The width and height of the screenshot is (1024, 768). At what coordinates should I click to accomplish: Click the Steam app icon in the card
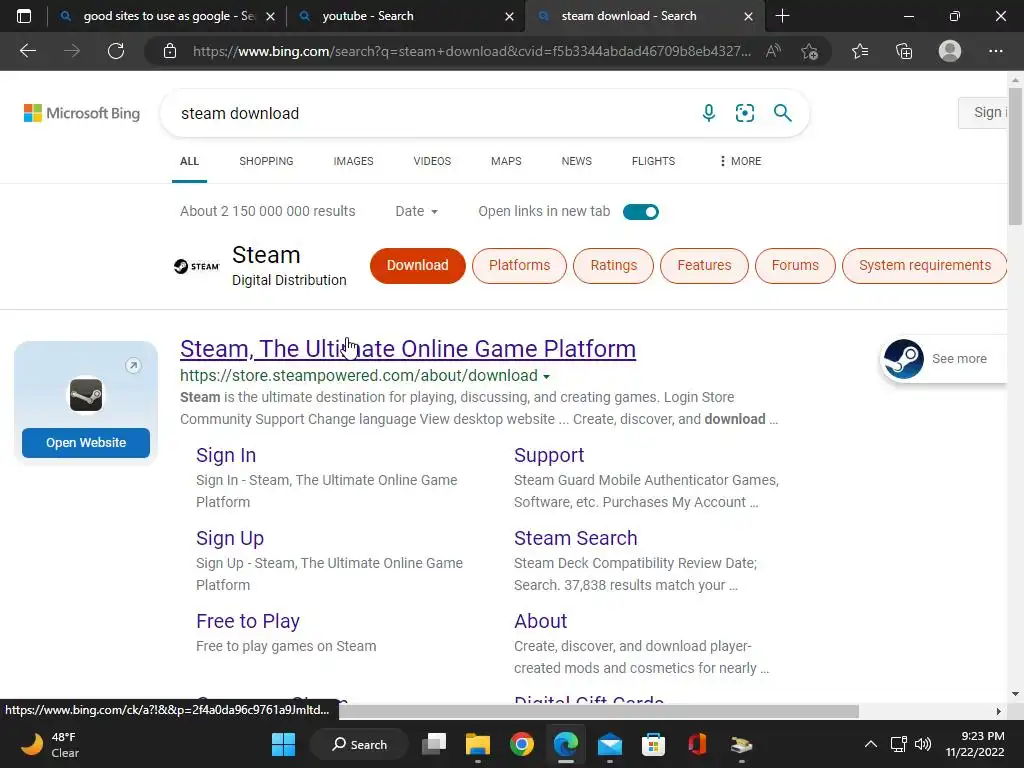point(86,395)
